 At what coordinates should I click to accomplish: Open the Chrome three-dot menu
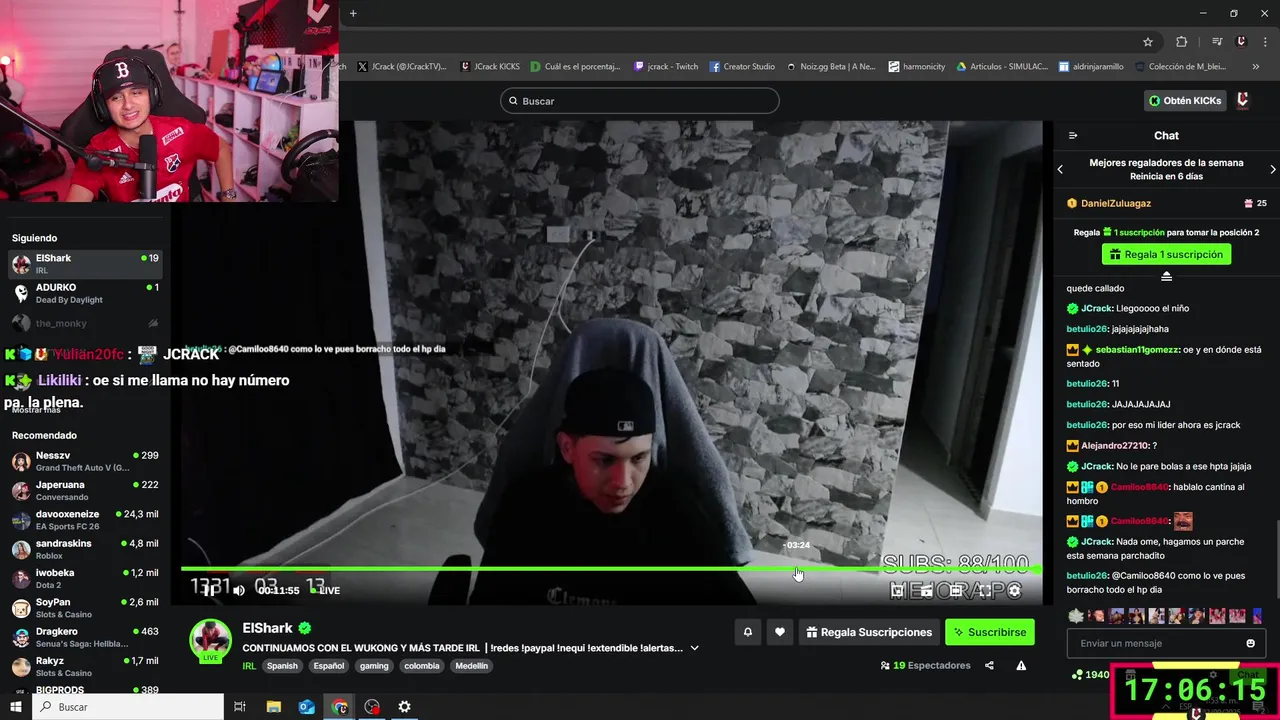[x=1265, y=42]
